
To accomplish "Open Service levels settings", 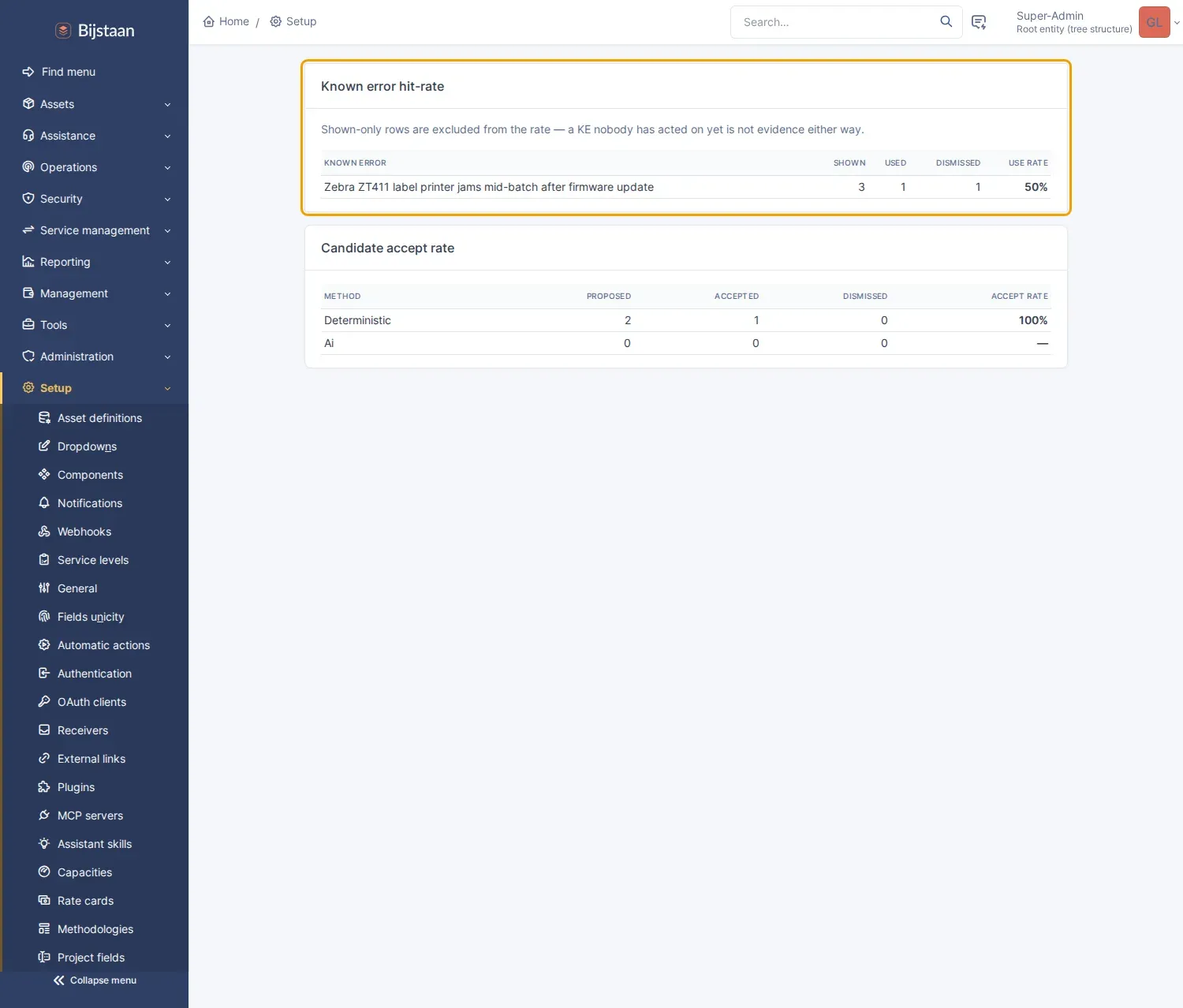I will coord(95,560).
